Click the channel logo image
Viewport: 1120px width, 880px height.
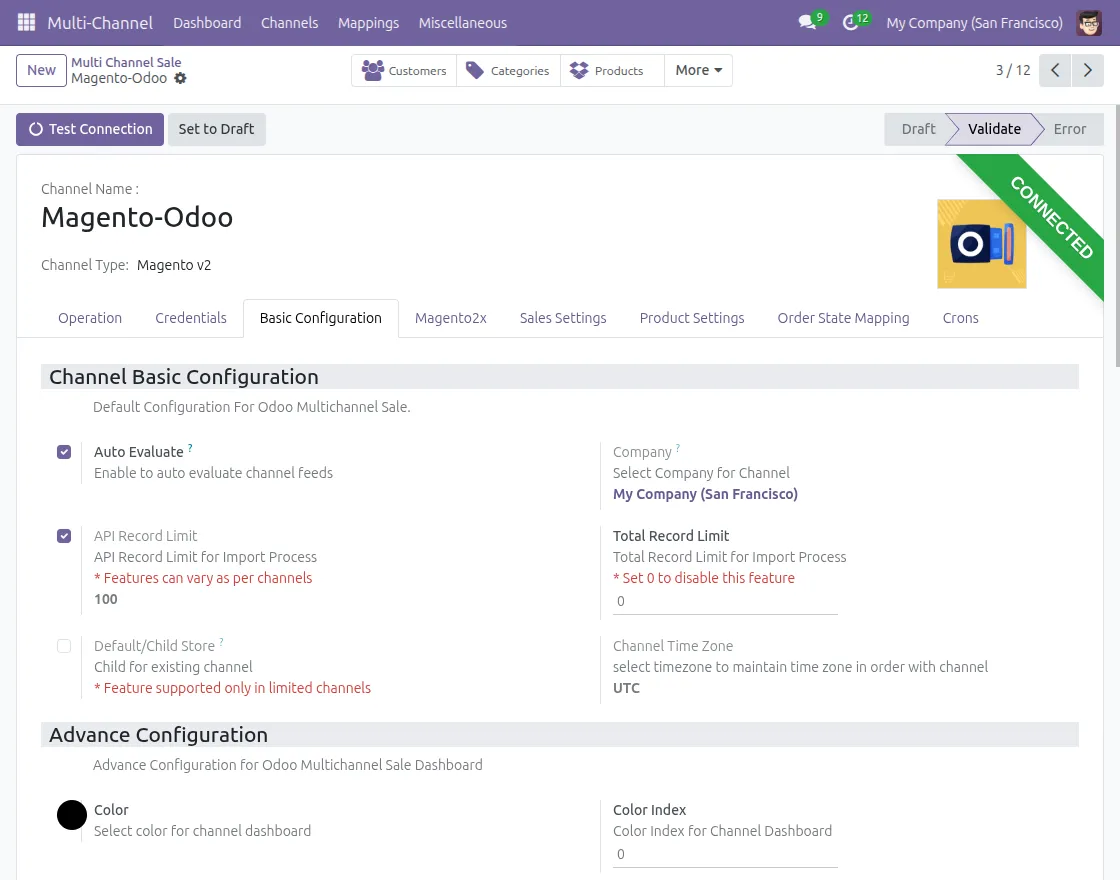(x=981, y=244)
